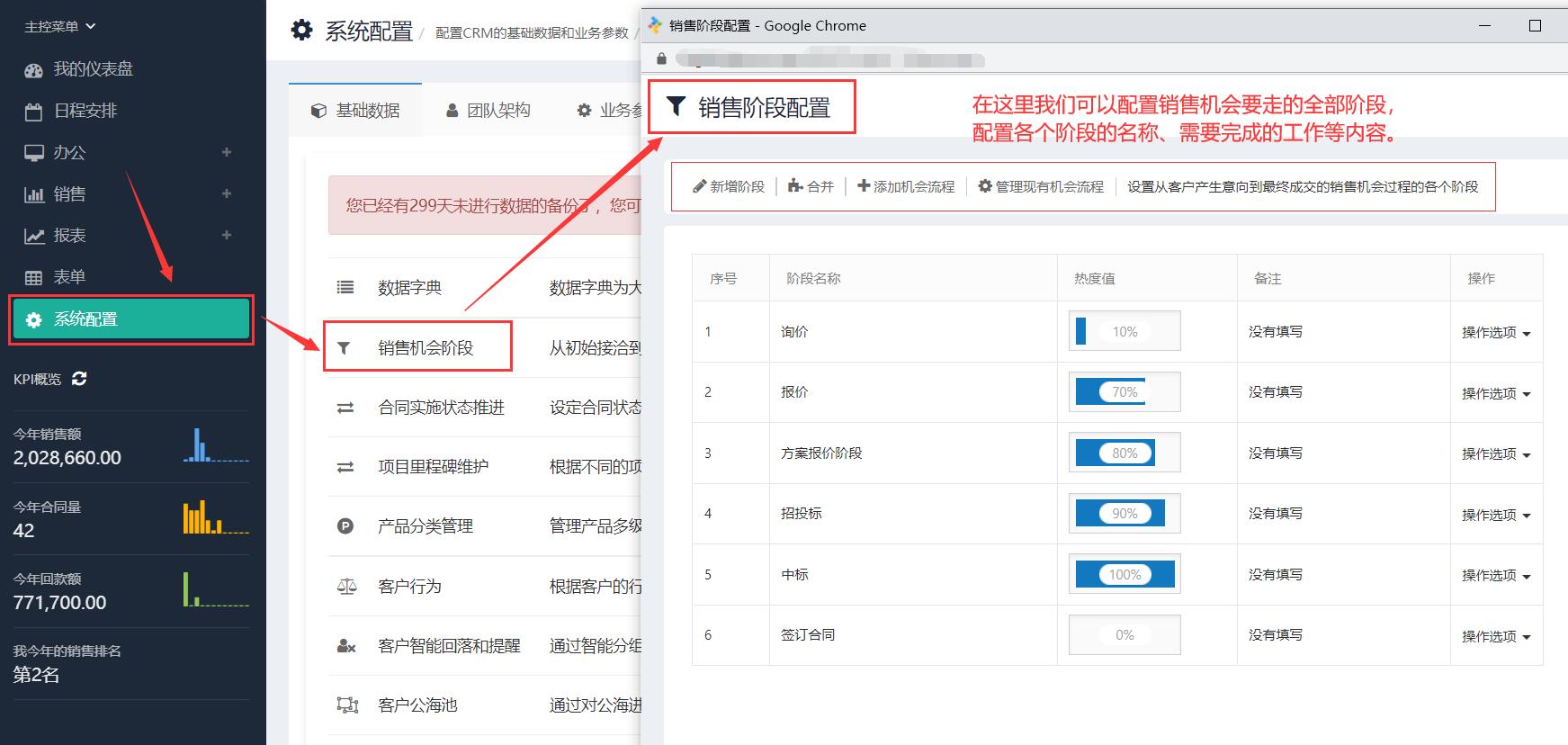This screenshot has width=1568, height=745.
Task: Open the 主控菜单 dropdown
Action: pos(59,27)
